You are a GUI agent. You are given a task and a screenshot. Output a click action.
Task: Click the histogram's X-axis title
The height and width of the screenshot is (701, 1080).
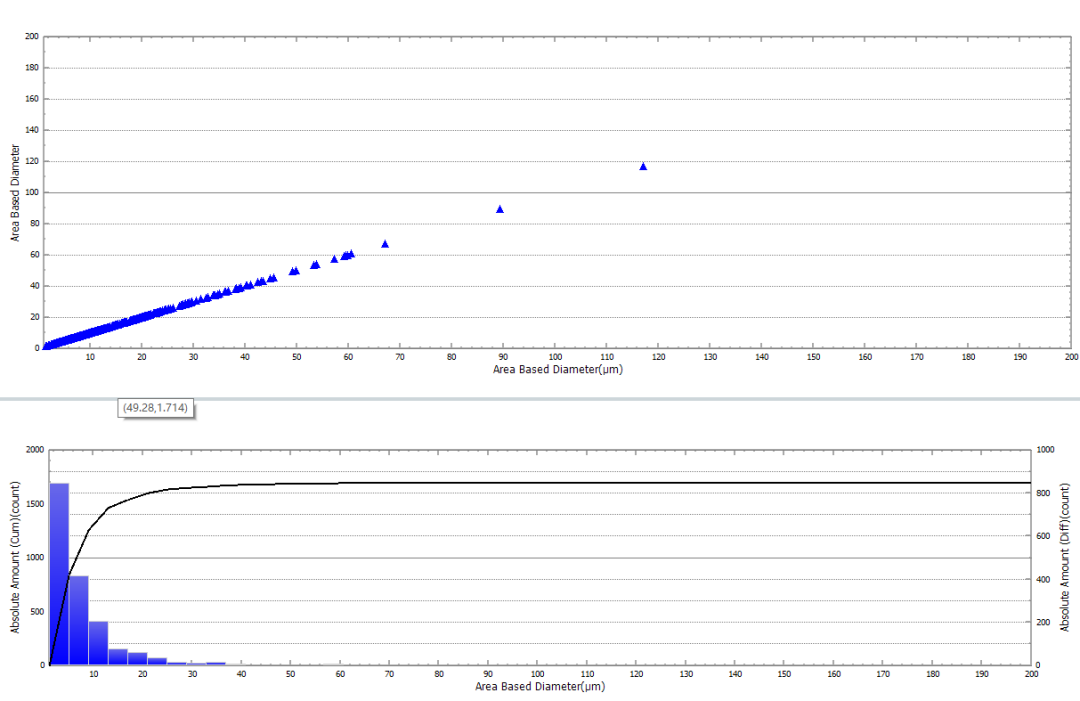pyautogui.click(x=540, y=686)
